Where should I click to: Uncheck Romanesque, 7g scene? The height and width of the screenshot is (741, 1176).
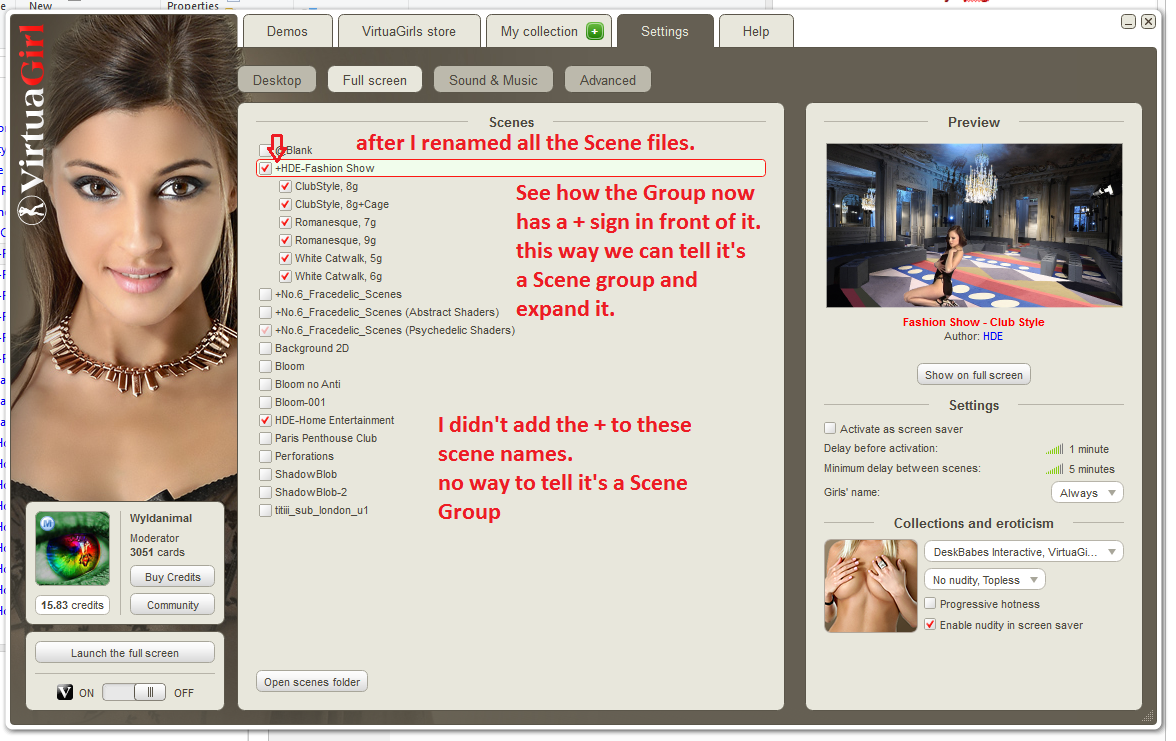pyautogui.click(x=285, y=222)
